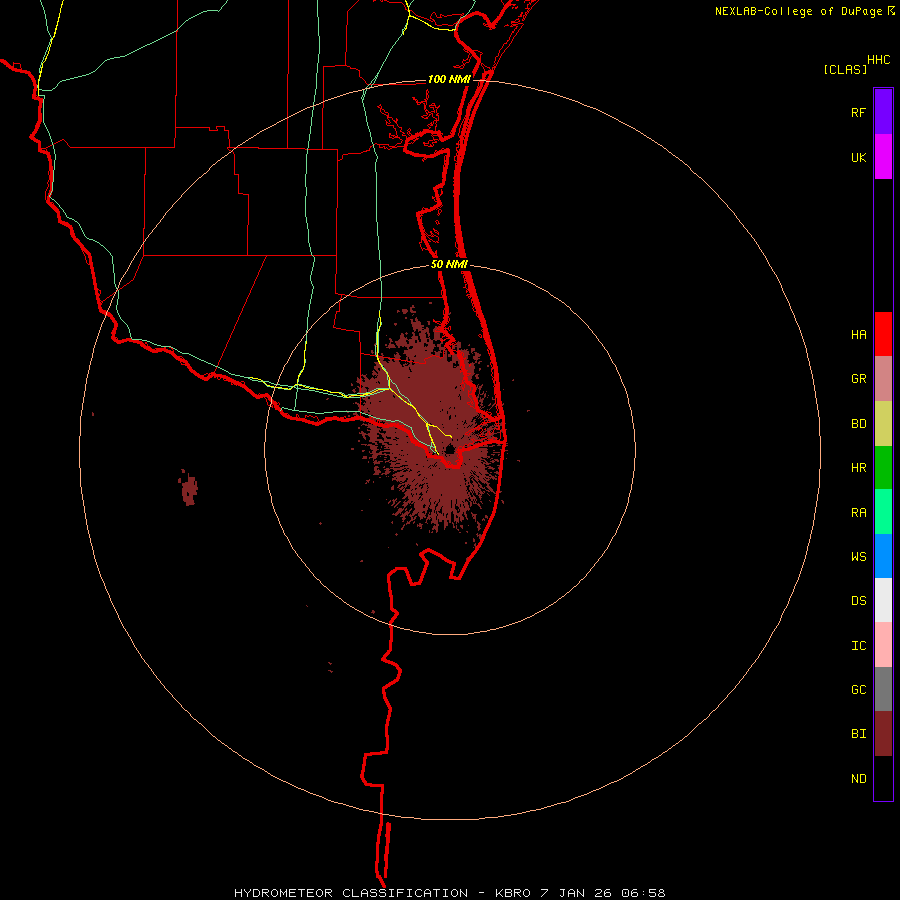Screen dimensions: 900x900
Task: Click the KBRO radar site center dot
Action: coord(450,448)
